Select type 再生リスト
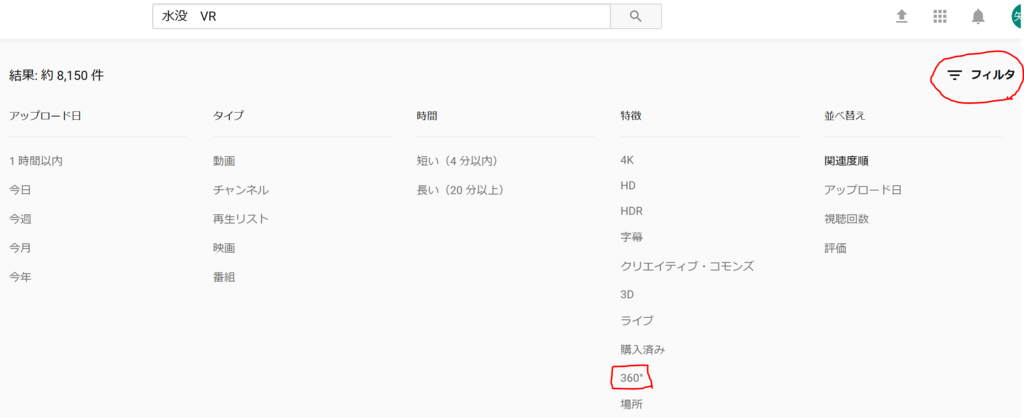Viewport: 1024px width, 418px height. coord(241,219)
